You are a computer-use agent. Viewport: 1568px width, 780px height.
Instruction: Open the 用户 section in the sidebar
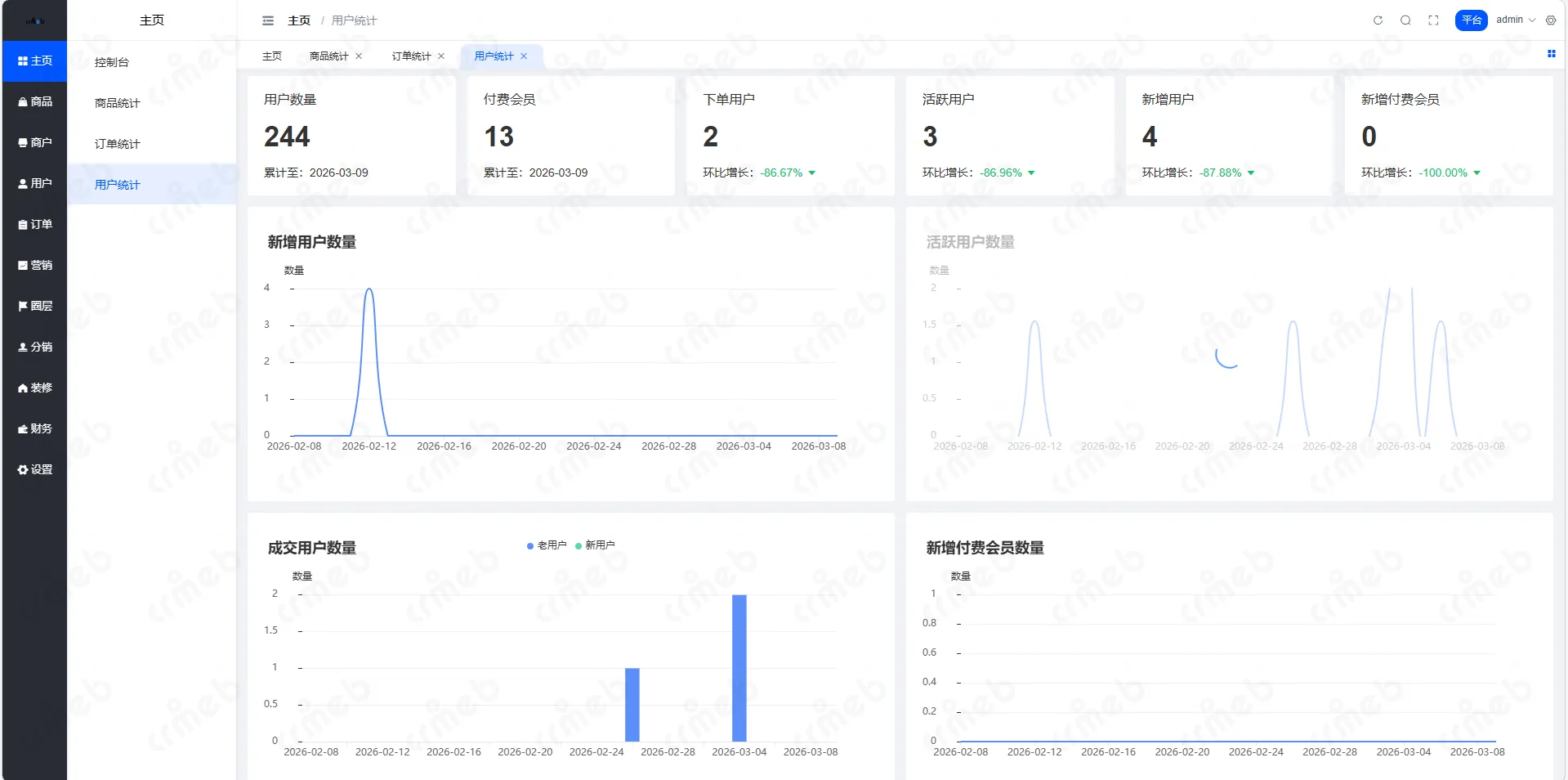click(34, 184)
